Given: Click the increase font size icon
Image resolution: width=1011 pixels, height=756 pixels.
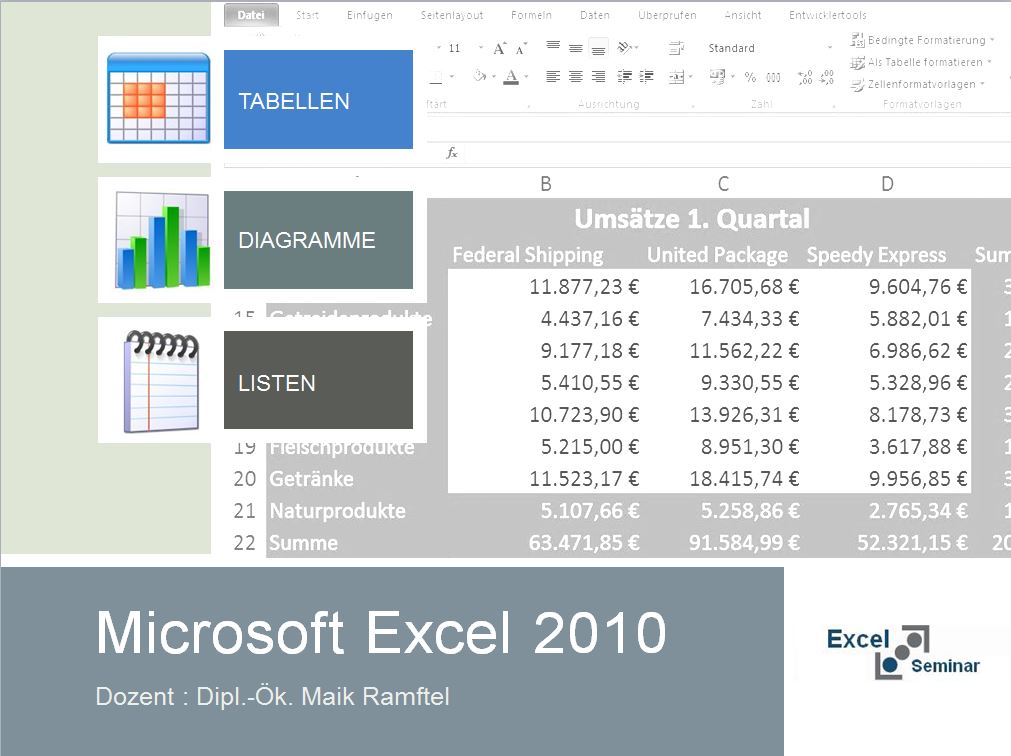Looking at the screenshot, I should click(499, 48).
